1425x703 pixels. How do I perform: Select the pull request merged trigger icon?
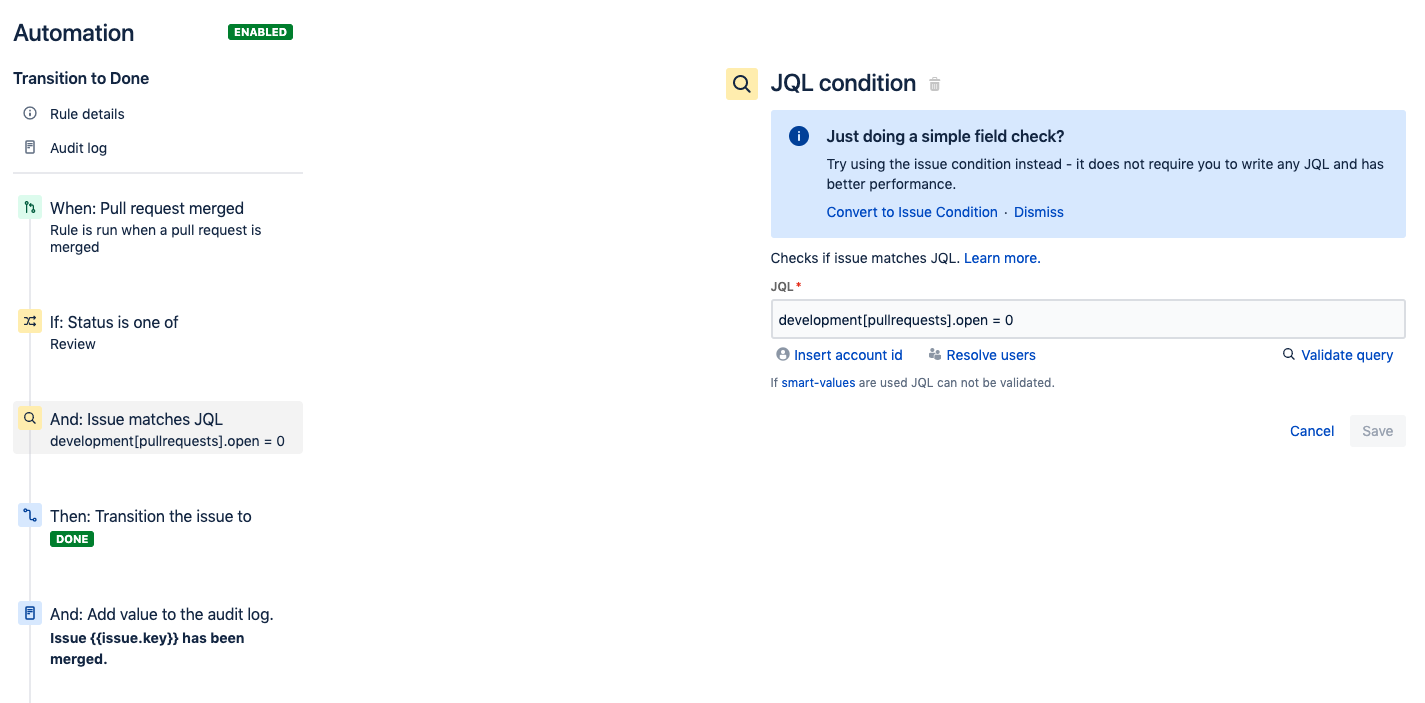point(30,208)
